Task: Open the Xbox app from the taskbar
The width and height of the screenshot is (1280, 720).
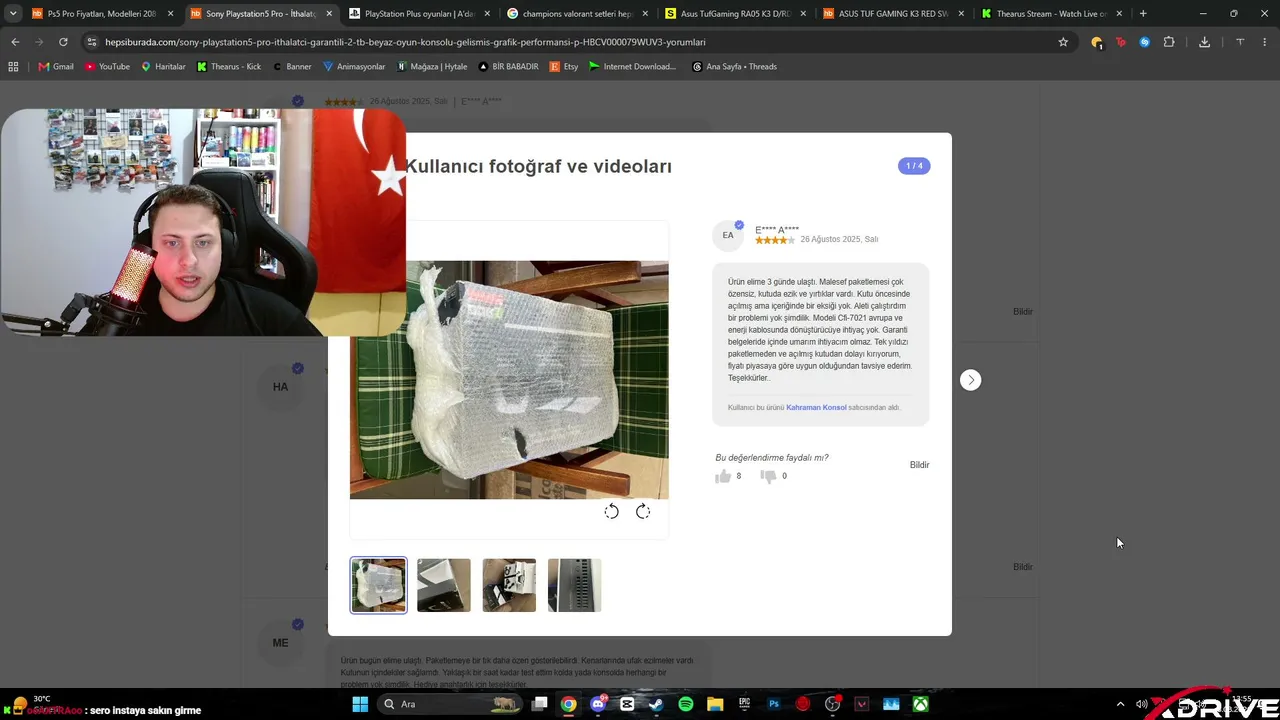Action: [920, 704]
